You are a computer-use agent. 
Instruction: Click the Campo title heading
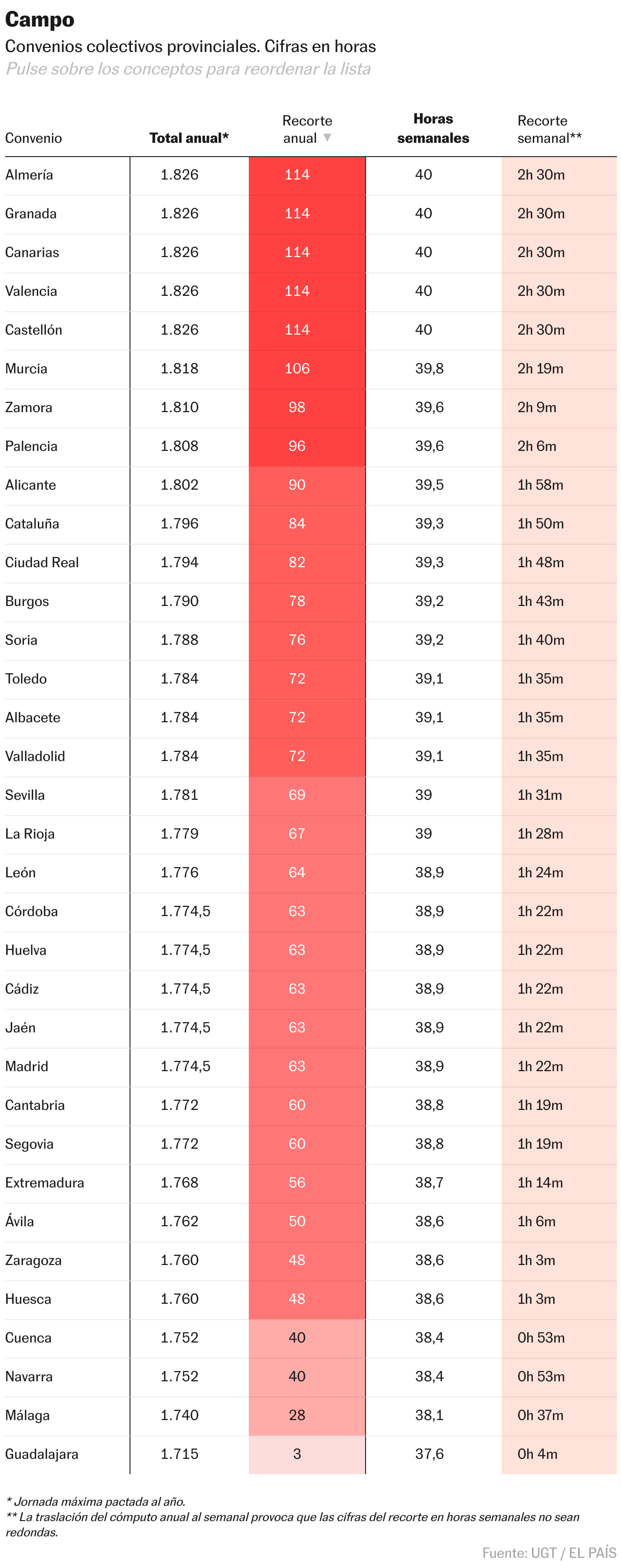pos(40,19)
